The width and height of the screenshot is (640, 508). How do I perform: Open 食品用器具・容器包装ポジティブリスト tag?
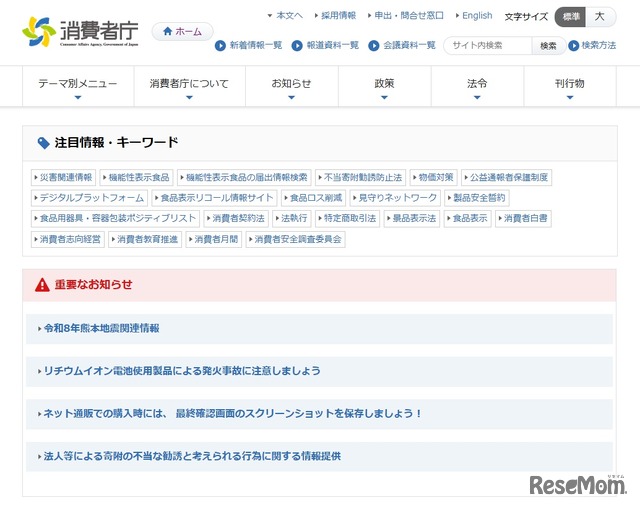tap(115, 218)
